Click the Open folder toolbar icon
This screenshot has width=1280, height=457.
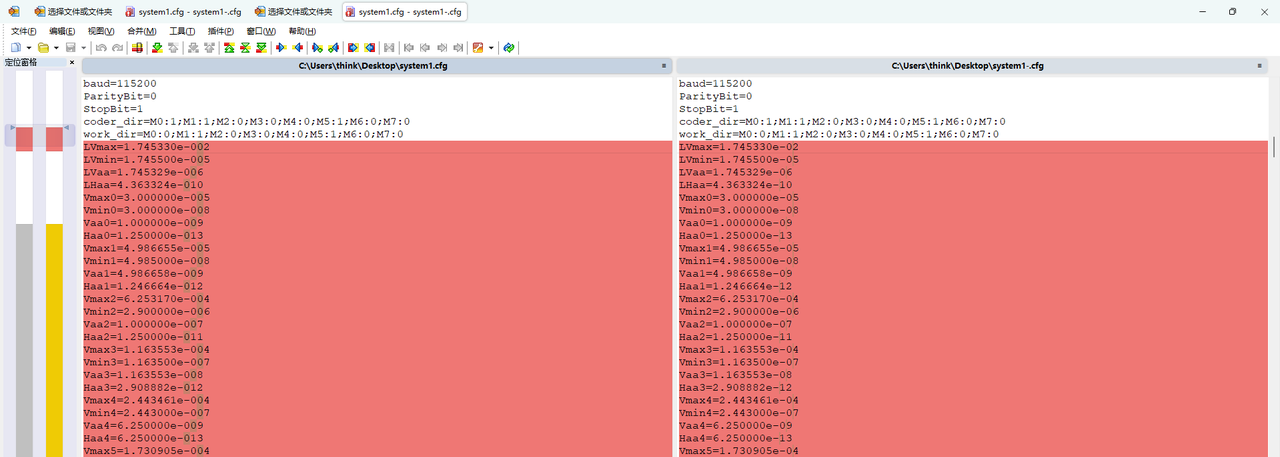pyautogui.click(x=43, y=47)
